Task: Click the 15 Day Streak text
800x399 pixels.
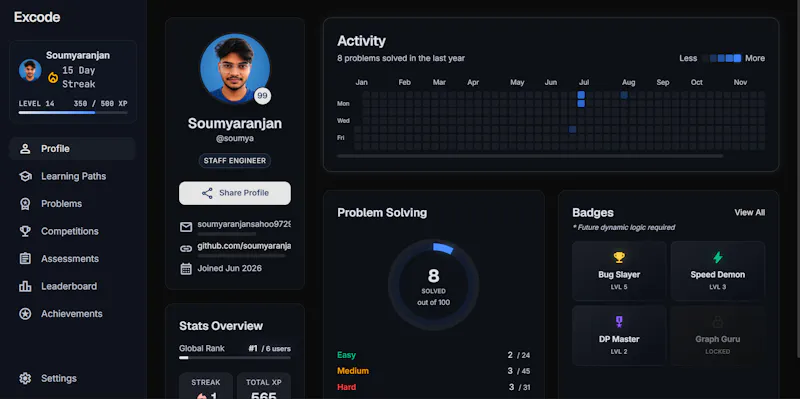Action: (79, 78)
